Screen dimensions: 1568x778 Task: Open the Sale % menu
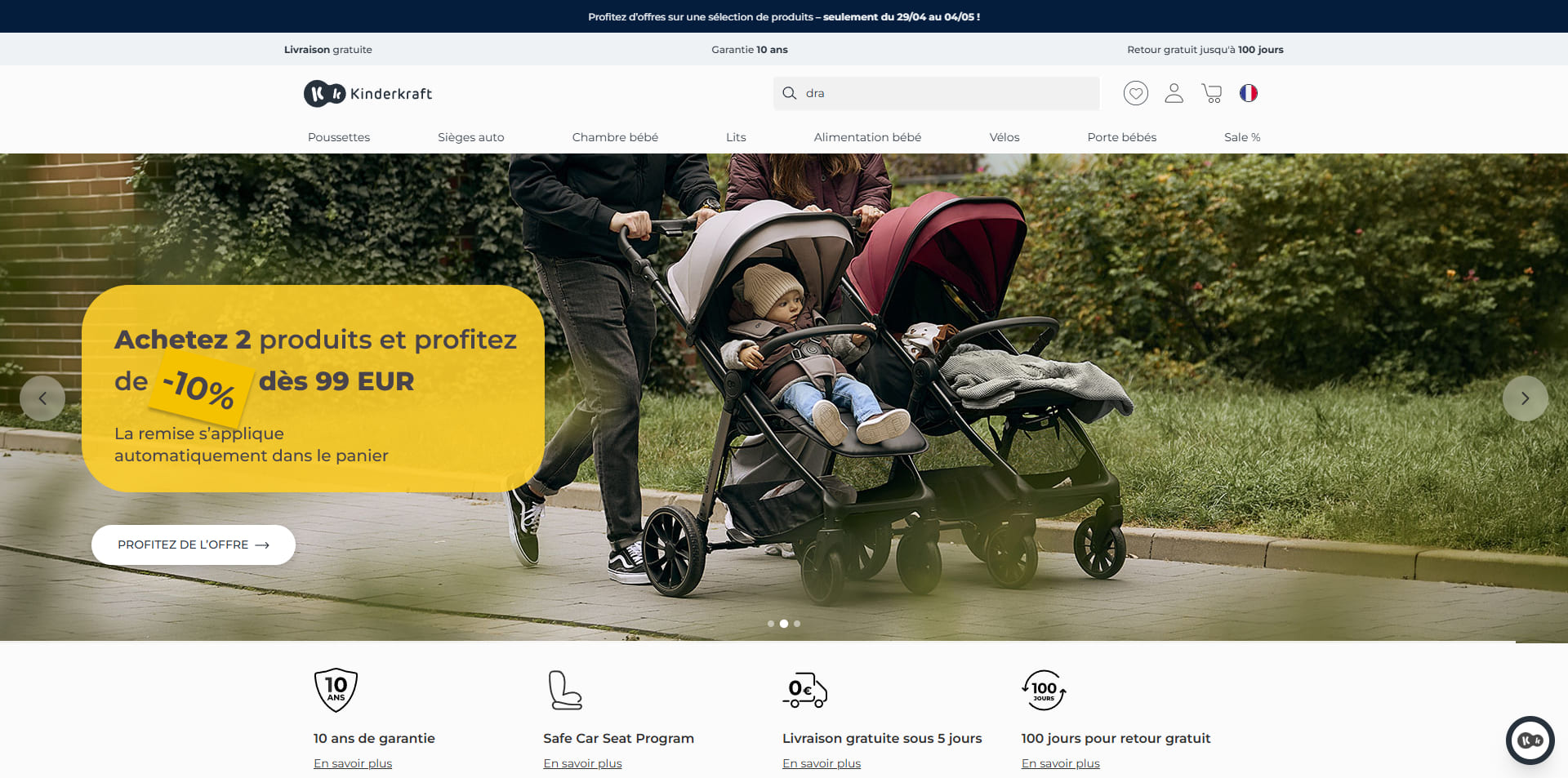click(1242, 137)
